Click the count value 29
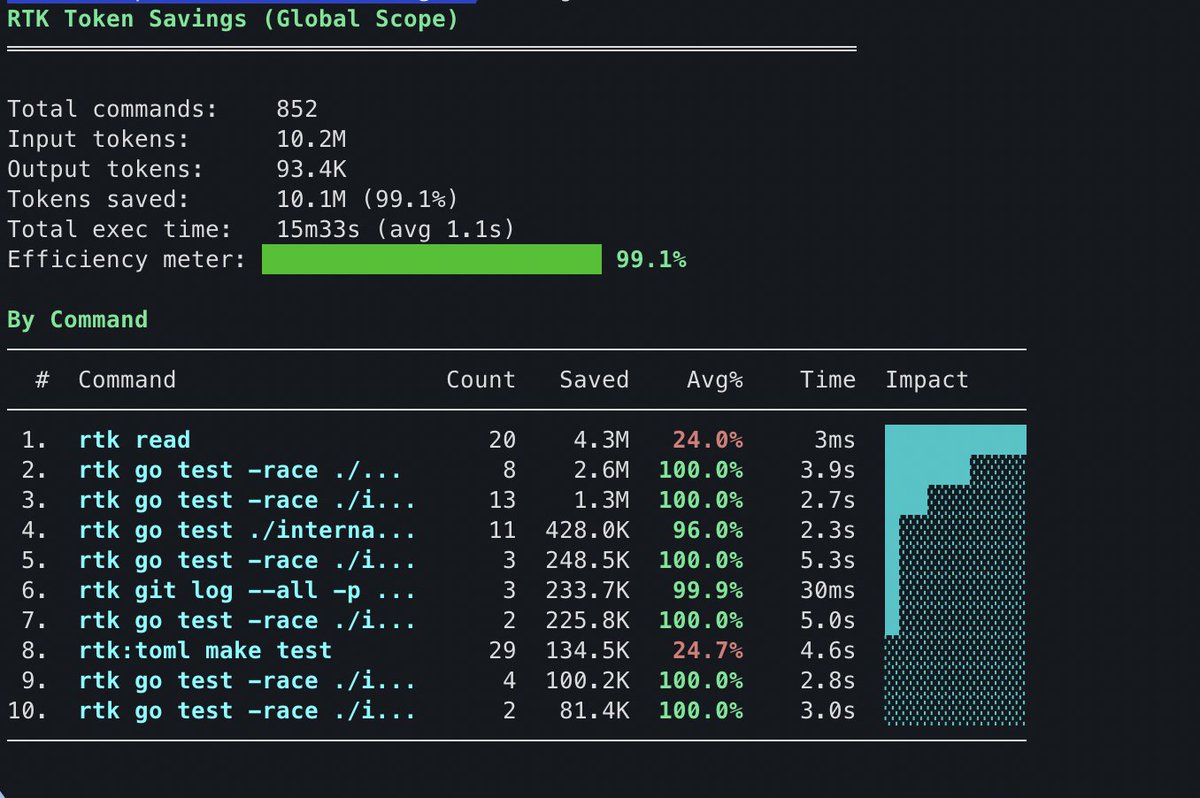The width and height of the screenshot is (1200, 798). [x=502, y=650]
